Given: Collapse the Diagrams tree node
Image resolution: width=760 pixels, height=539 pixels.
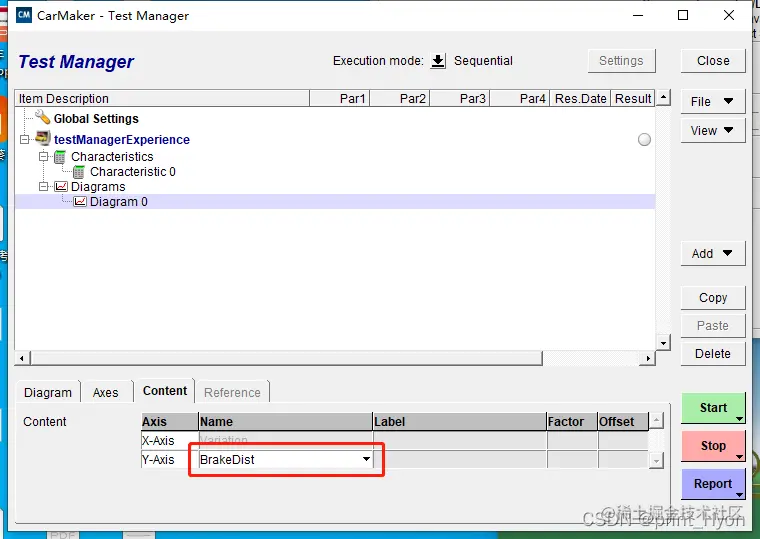Looking at the screenshot, I should [44, 187].
